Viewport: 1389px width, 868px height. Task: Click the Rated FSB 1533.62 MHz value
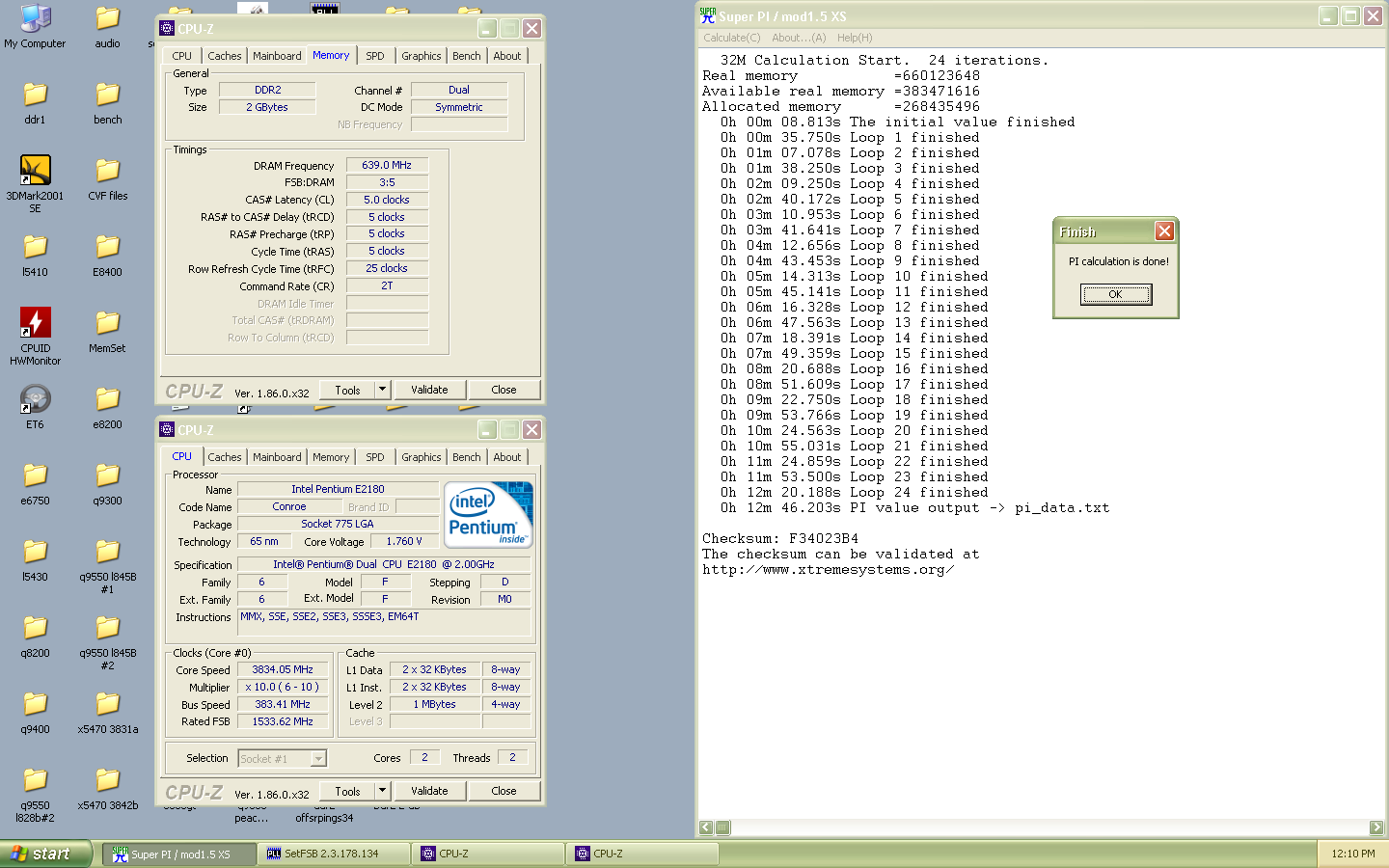283,721
